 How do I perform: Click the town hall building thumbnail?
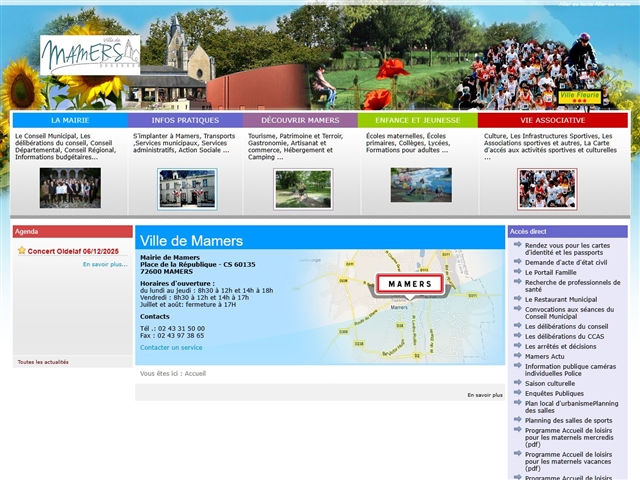pyautogui.click(x=187, y=189)
